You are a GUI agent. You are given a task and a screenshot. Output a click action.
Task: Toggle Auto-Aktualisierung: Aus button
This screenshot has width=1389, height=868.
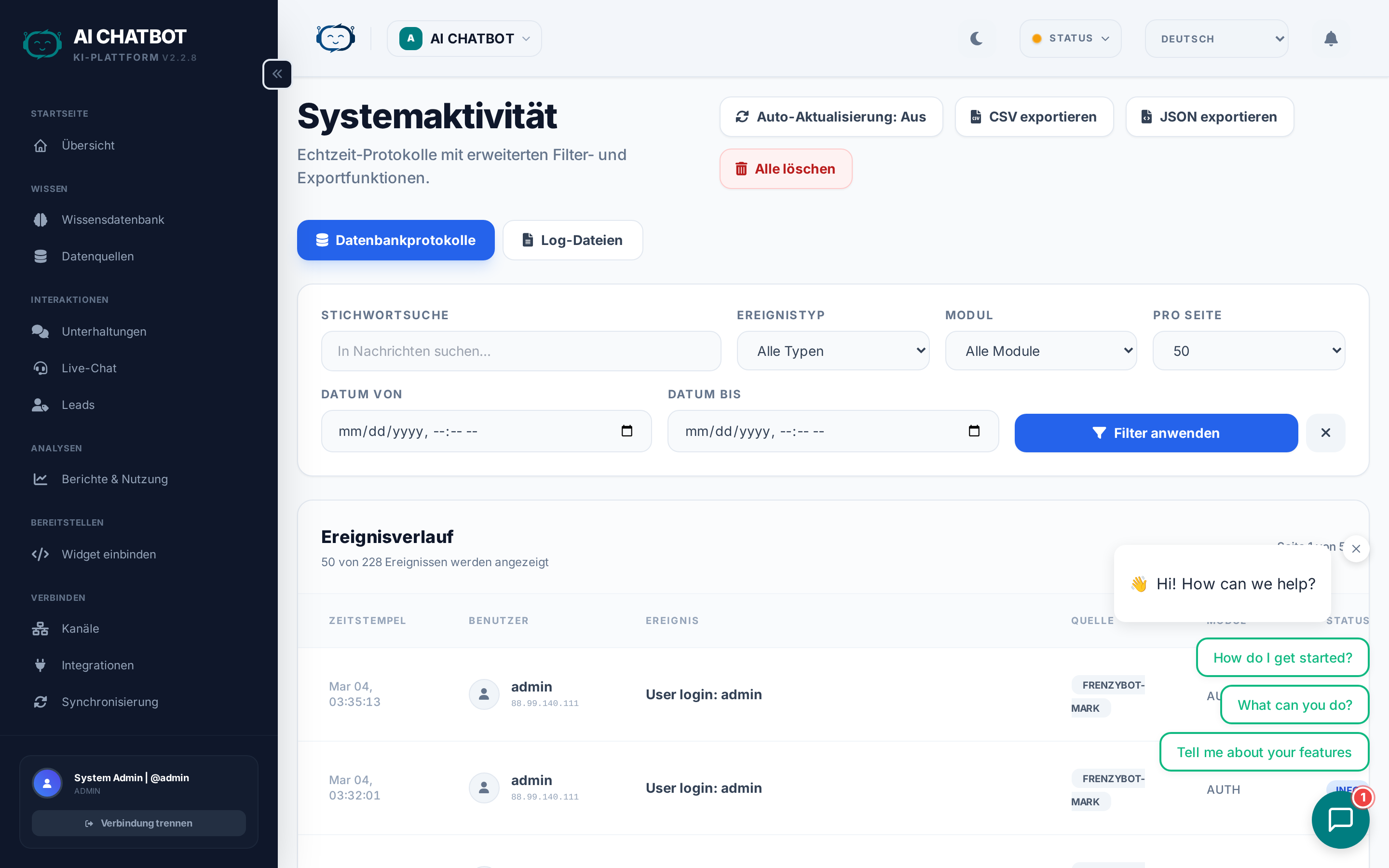(831, 117)
